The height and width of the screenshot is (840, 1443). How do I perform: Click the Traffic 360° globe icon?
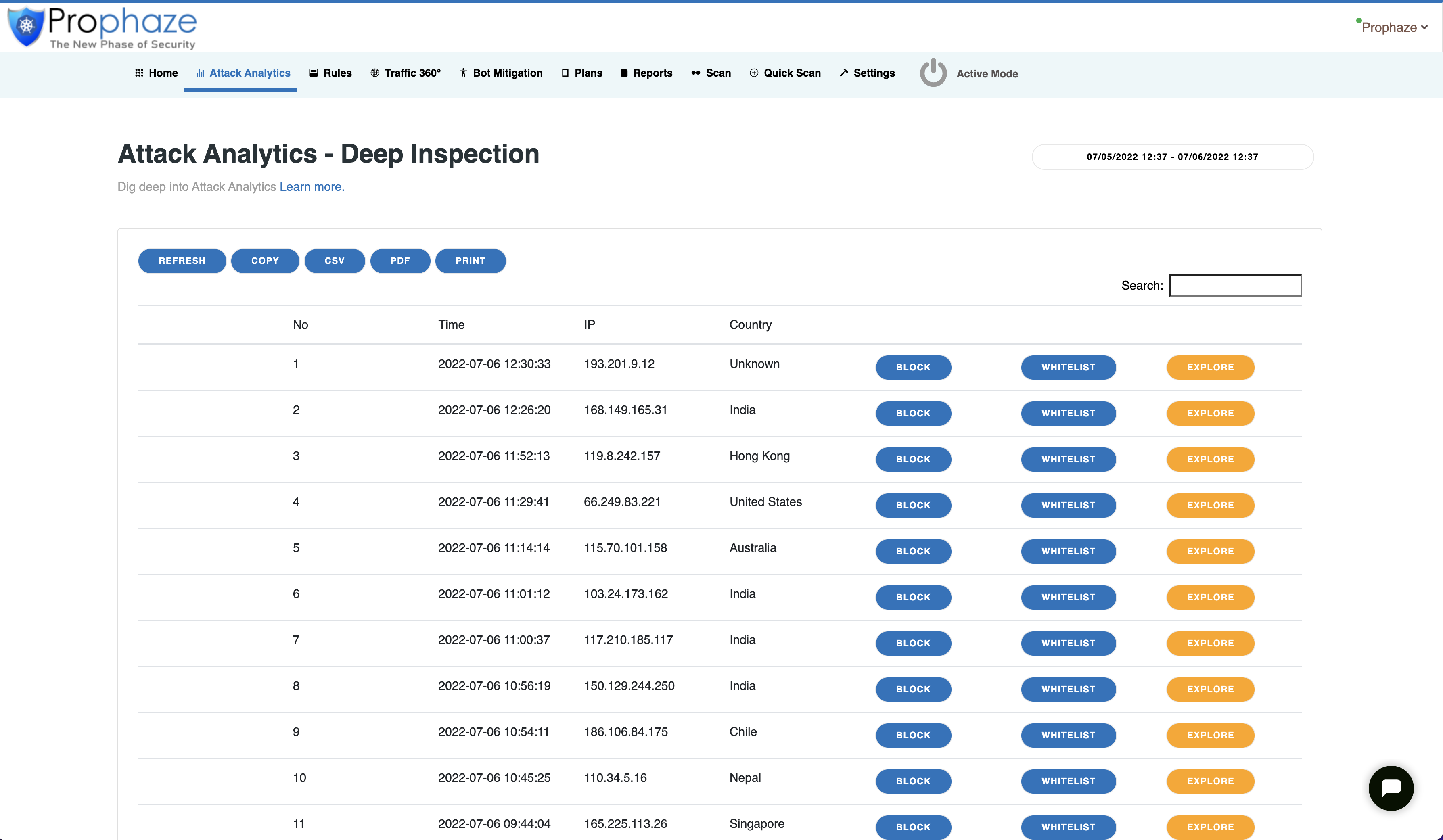coord(374,73)
